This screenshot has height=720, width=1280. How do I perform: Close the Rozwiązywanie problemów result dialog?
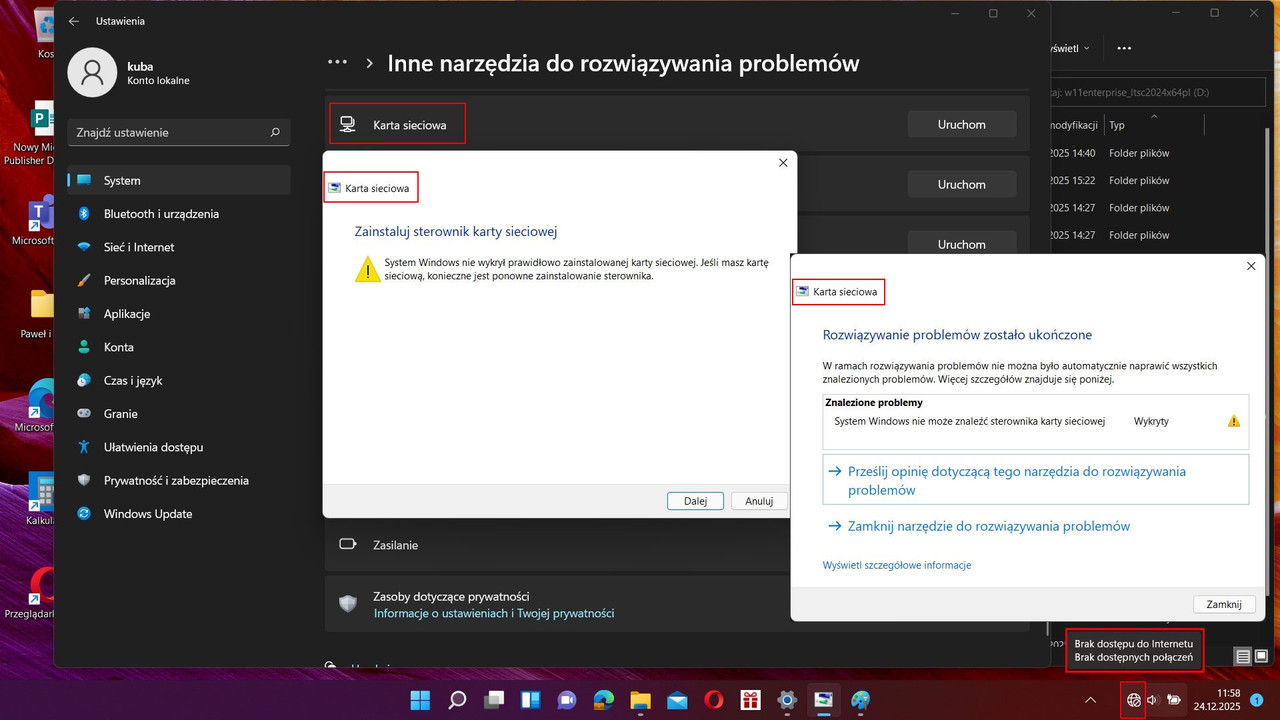pyautogui.click(x=1251, y=266)
